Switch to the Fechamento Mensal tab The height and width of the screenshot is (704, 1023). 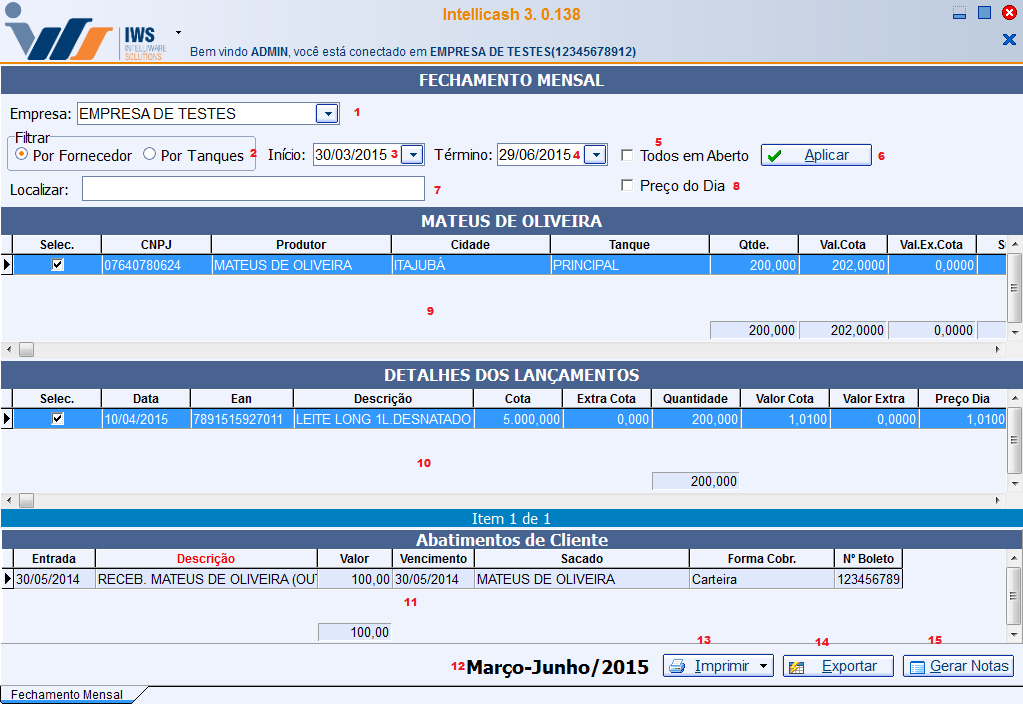click(67, 694)
